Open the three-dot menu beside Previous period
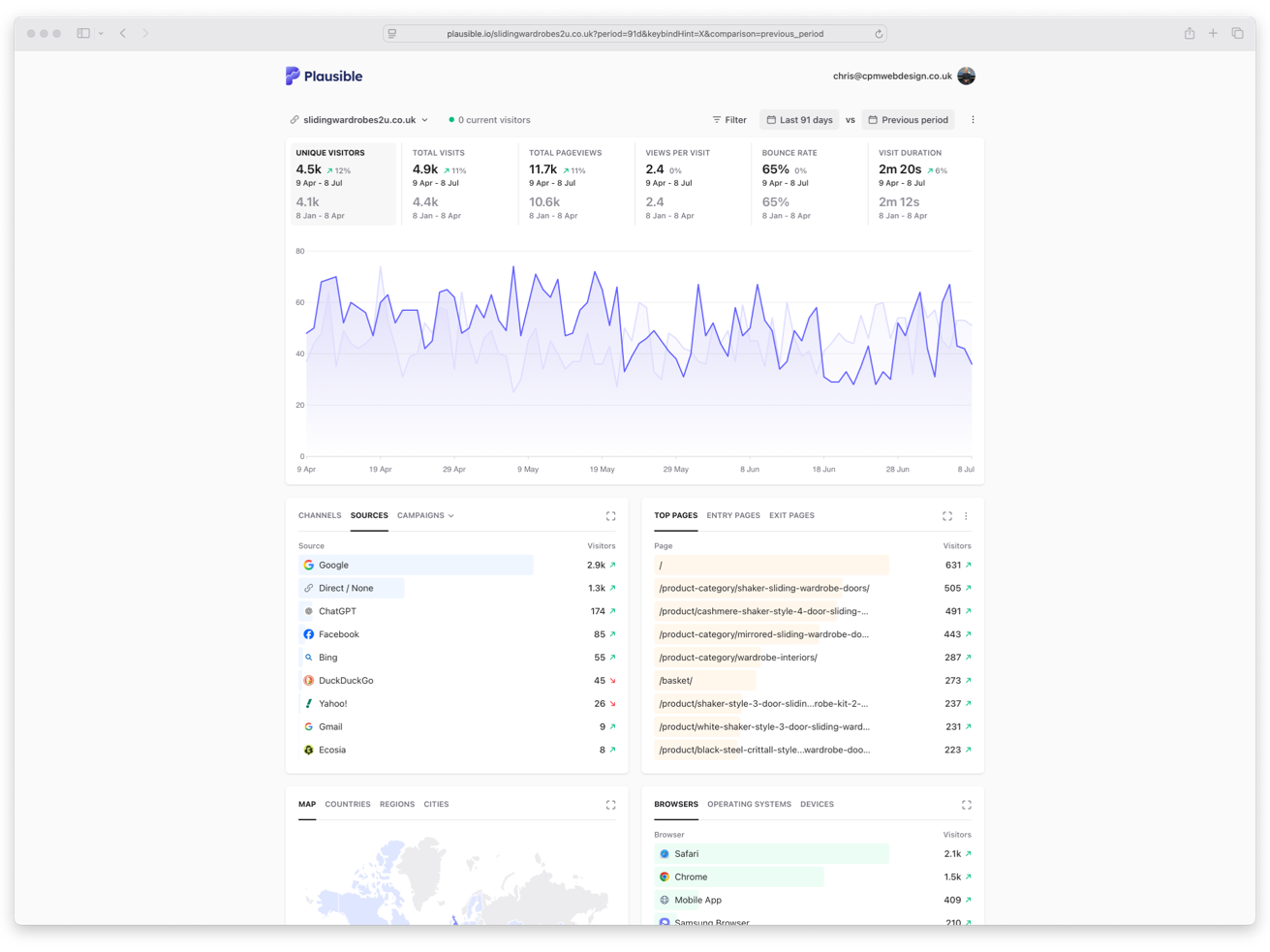Image resolution: width=1270 pixels, height=952 pixels. [973, 120]
